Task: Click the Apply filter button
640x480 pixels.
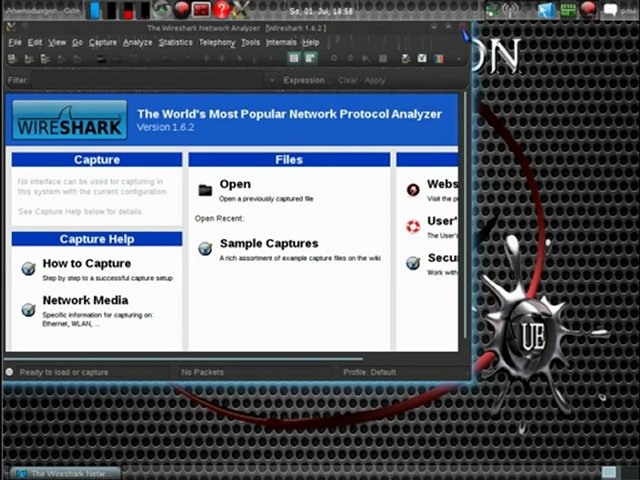Action: pos(375,80)
